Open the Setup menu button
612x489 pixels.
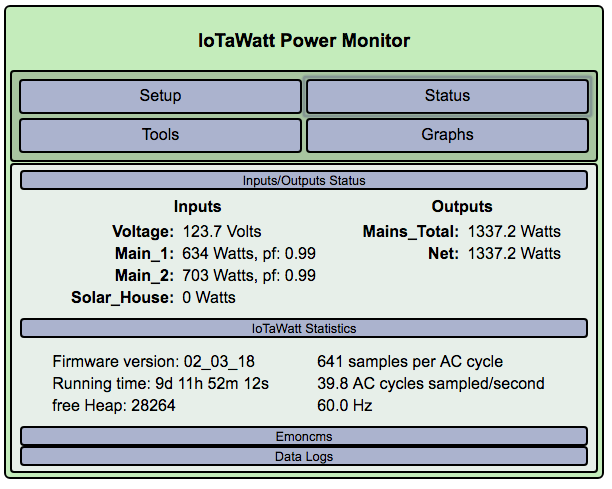tap(160, 96)
